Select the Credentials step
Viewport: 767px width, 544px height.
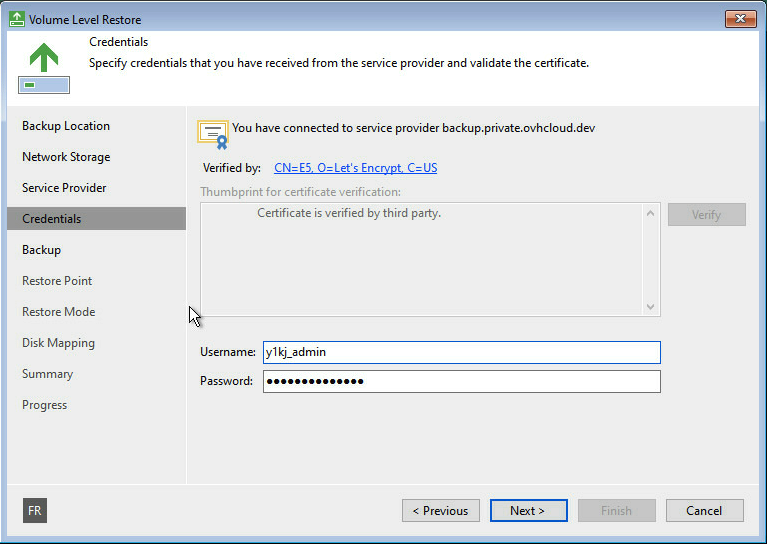97,219
